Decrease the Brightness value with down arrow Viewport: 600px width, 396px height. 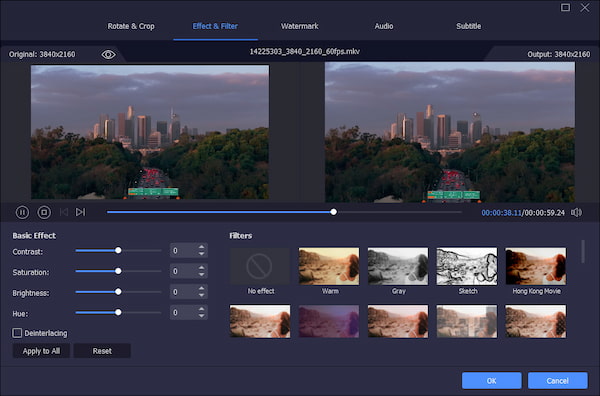click(201, 295)
